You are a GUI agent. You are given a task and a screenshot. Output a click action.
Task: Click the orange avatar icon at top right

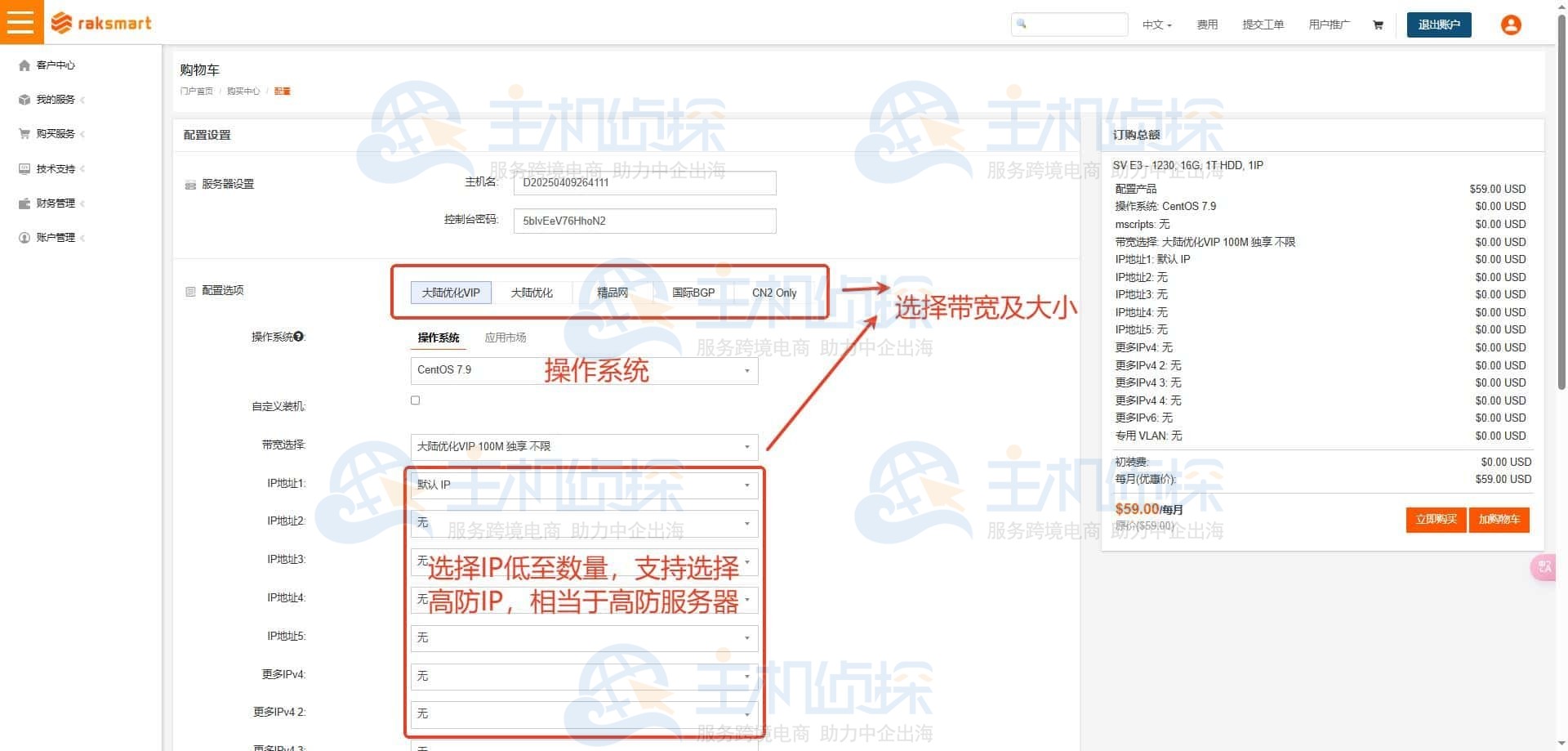[x=1510, y=25]
